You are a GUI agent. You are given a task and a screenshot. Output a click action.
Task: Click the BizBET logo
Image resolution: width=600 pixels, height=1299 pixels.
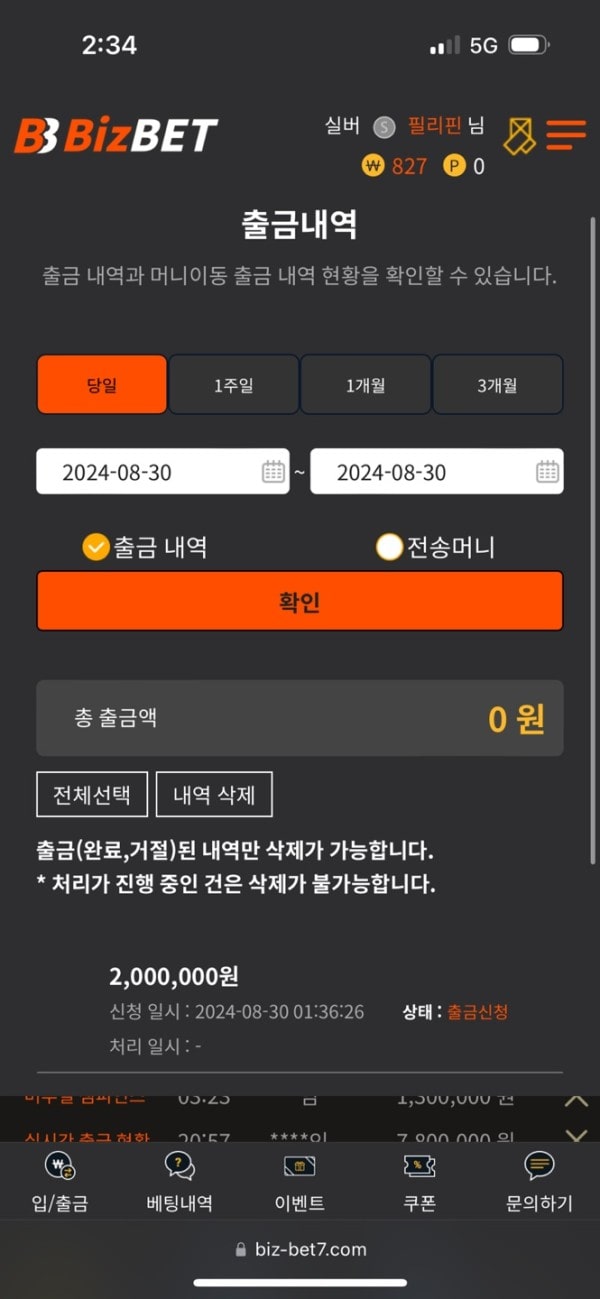point(116,136)
